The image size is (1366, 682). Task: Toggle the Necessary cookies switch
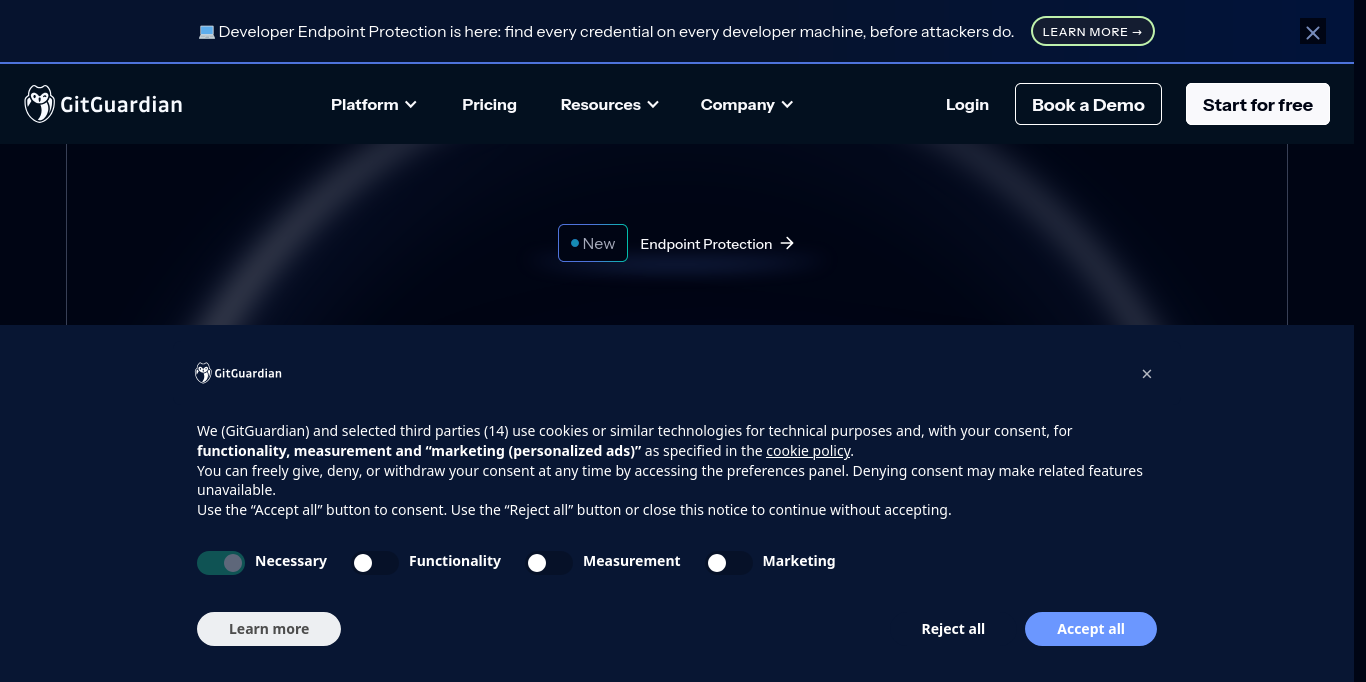pos(221,563)
